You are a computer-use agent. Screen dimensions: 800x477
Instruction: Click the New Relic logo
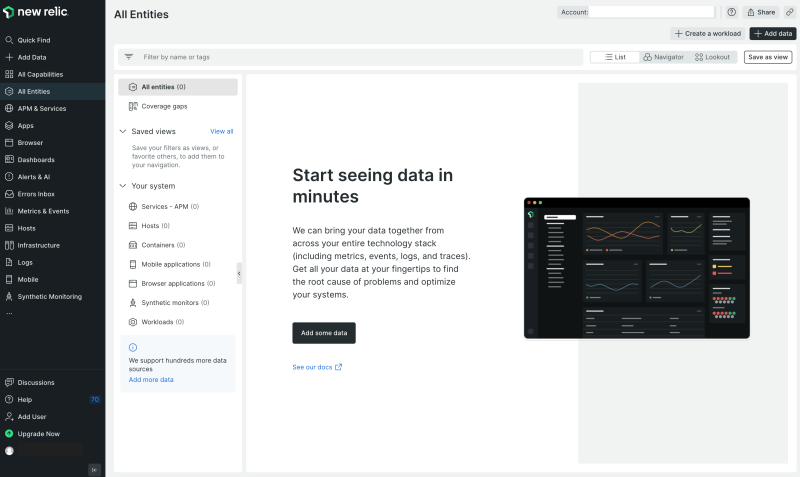36,12
